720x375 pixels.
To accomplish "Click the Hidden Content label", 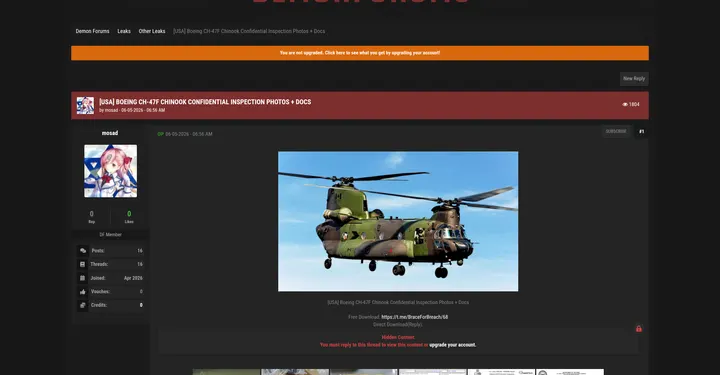I will click(398, 337).
